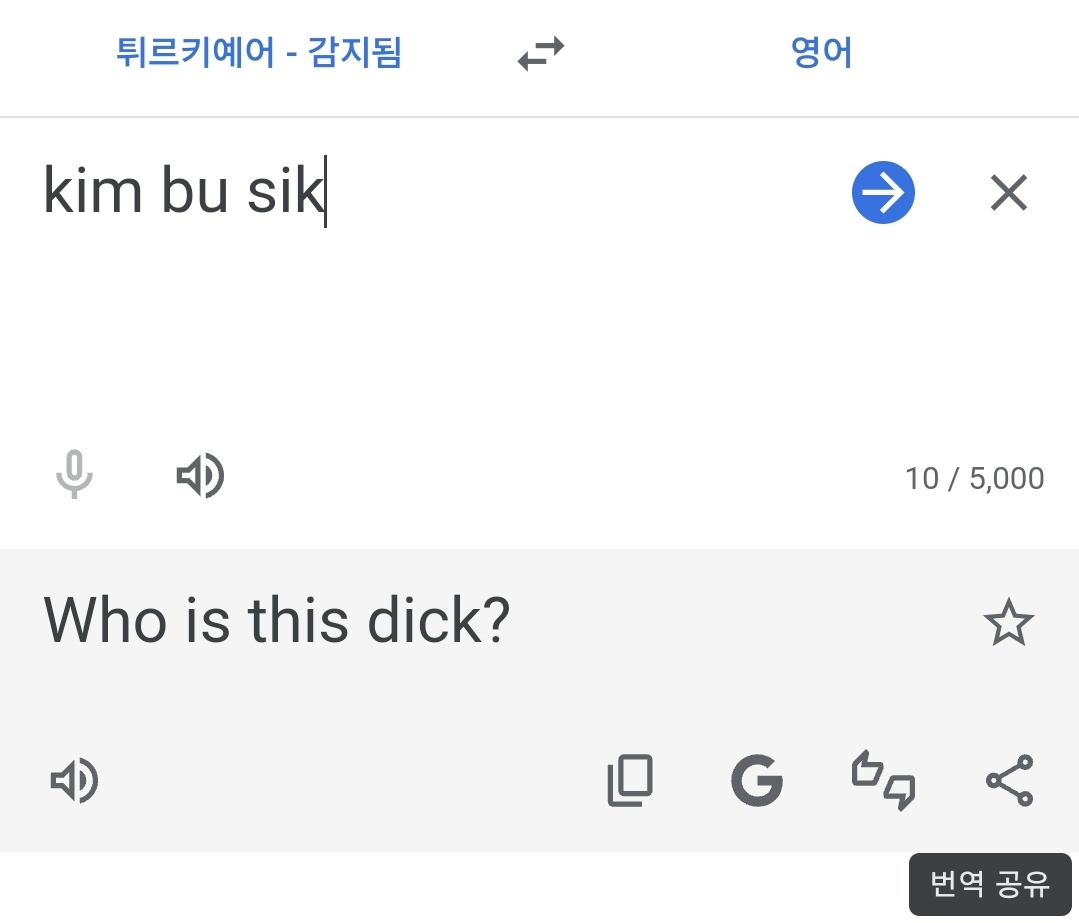
Task: Open the thumbs up/down translation feedback
Action: pyautogui.click(x=883, y=781)
